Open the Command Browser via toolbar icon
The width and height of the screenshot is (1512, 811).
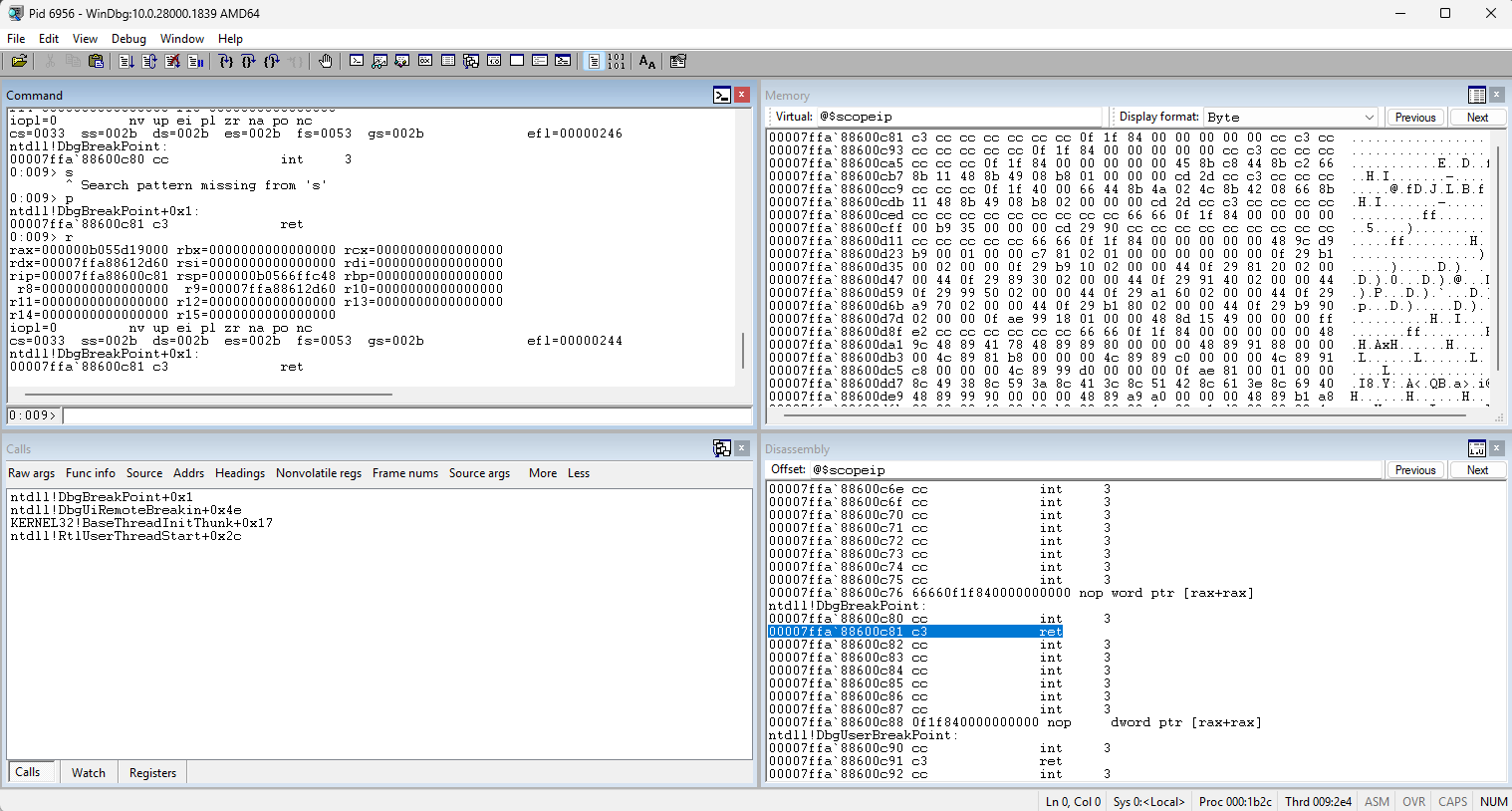[x=563, y=61]
